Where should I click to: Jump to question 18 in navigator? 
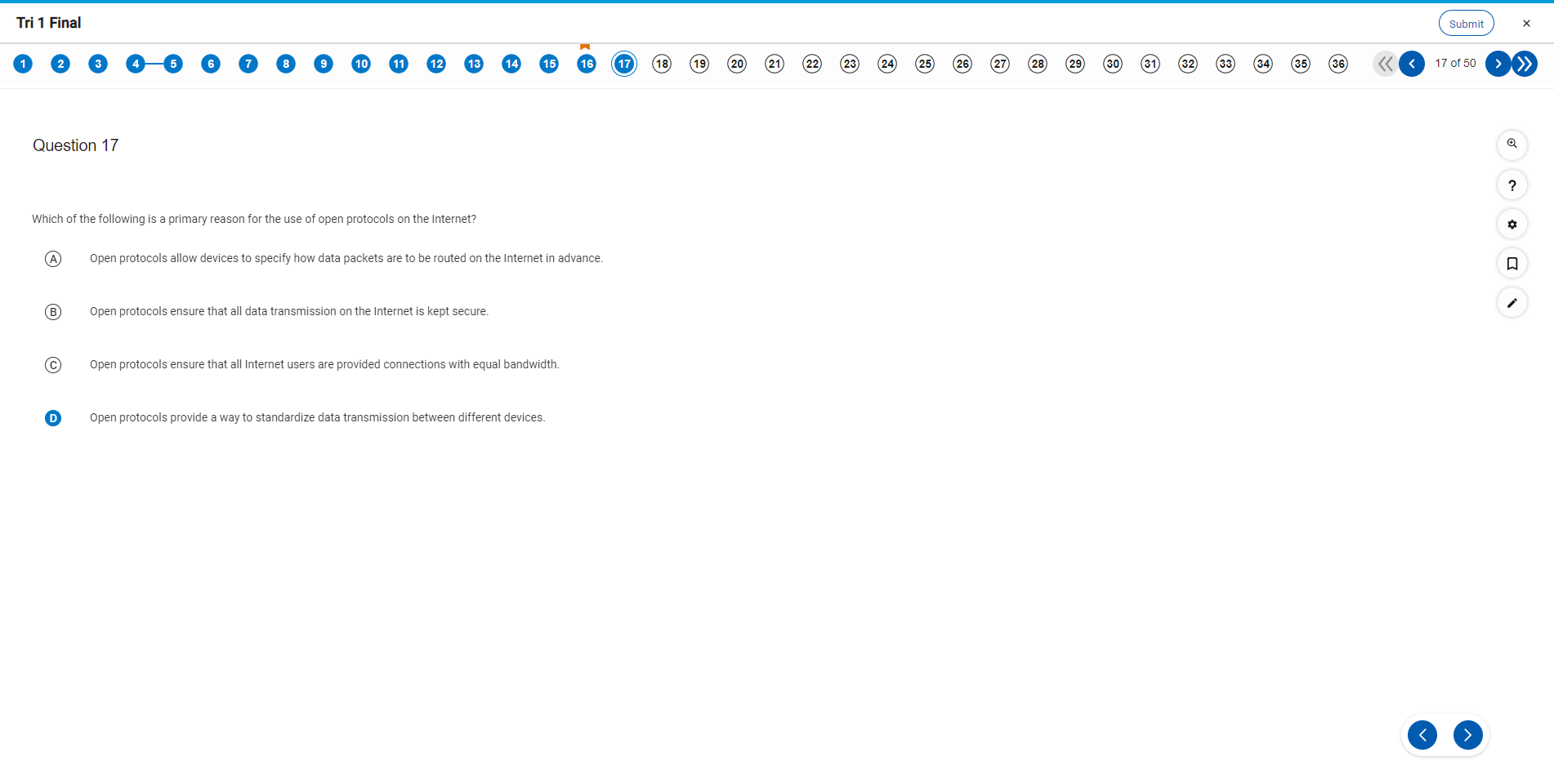click(662, 64)
